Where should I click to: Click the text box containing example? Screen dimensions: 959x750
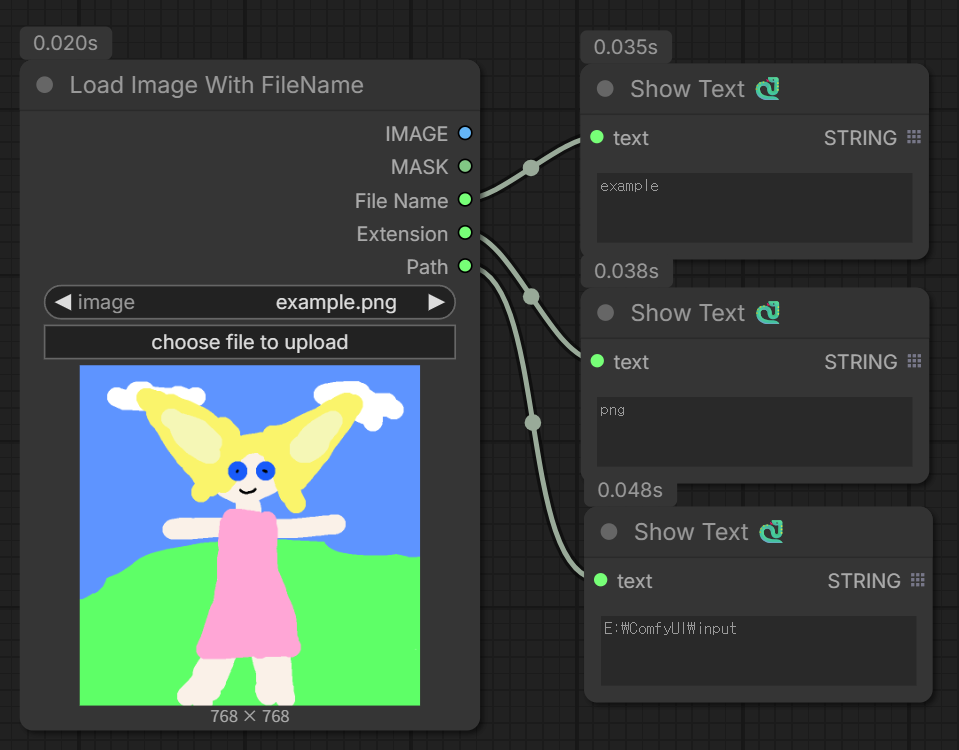tap(754, 208)
